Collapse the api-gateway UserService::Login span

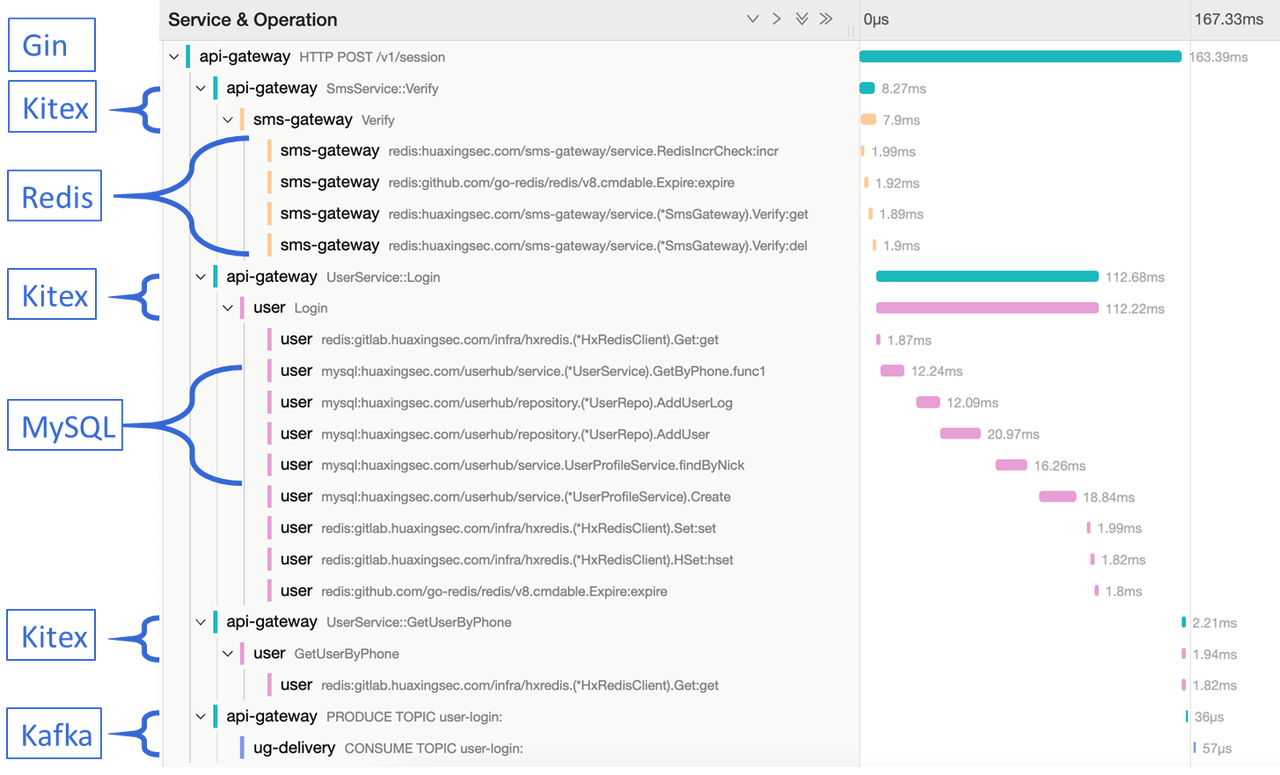pyautogui.click(x=201, y=277)
